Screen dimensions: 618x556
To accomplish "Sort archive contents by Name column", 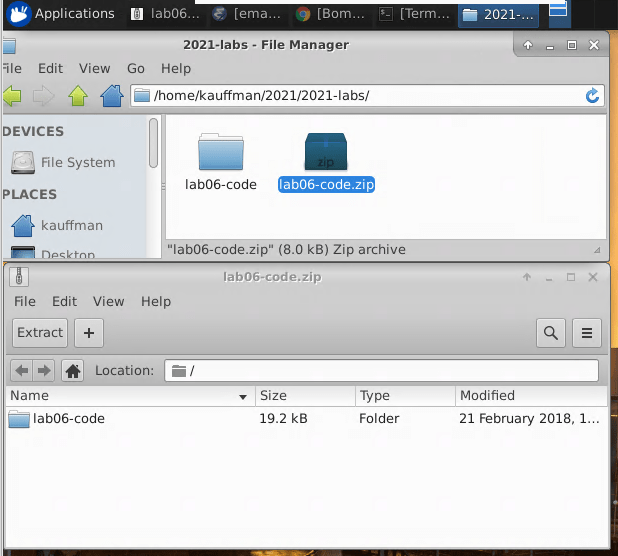I will [130, 396].
